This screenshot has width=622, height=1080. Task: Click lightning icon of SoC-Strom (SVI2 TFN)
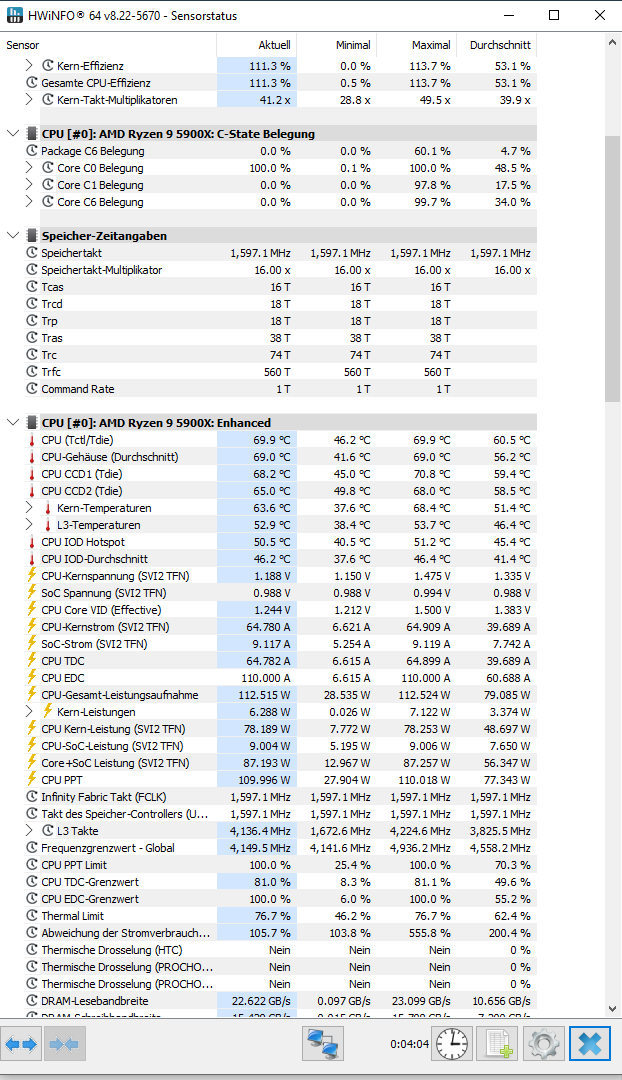click(x=32, y=644)
